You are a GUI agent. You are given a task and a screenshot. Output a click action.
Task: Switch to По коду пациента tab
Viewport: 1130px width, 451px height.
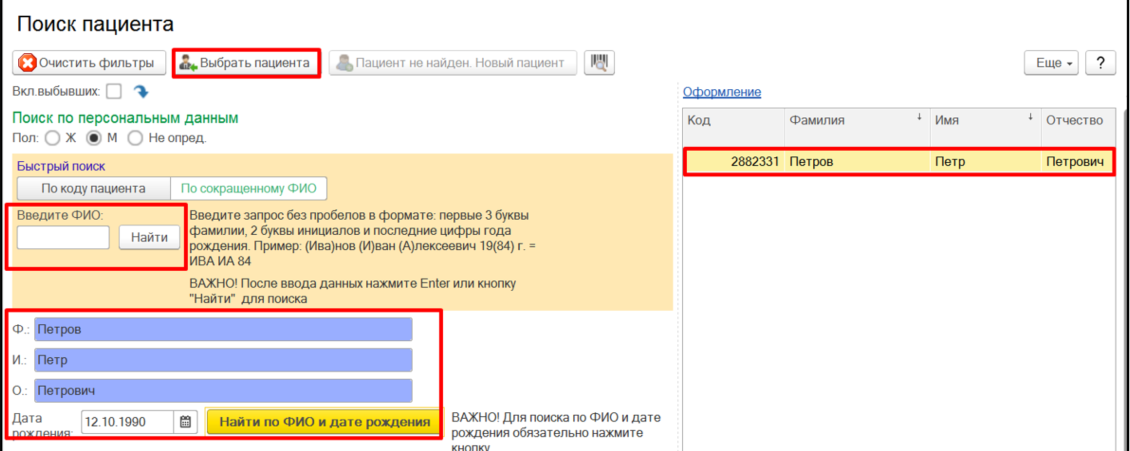[x=93, y=188]
